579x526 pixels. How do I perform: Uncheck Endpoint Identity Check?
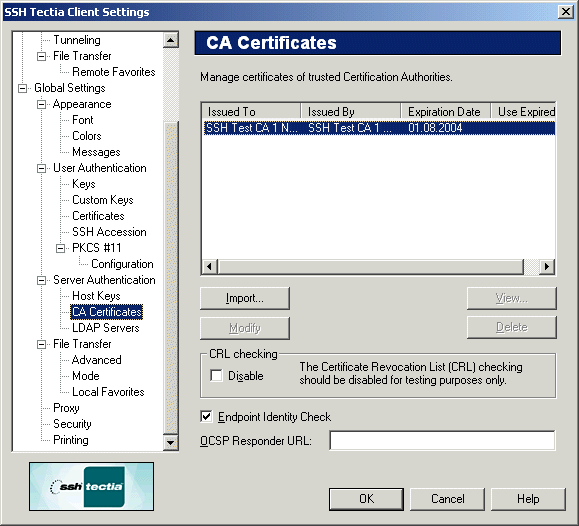pos(206,416)
